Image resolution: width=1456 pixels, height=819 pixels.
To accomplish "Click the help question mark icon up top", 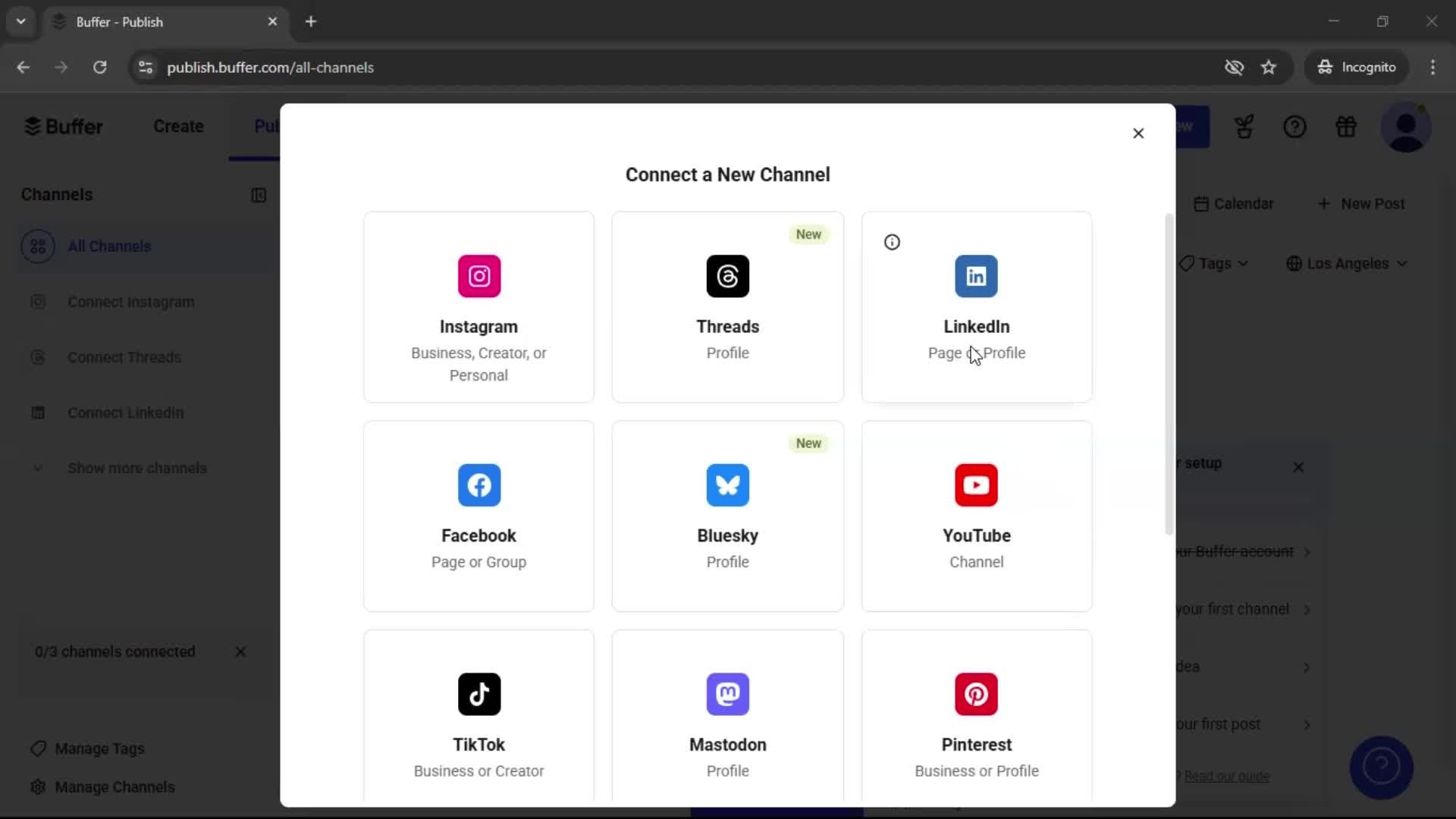I will point(1295,126).
